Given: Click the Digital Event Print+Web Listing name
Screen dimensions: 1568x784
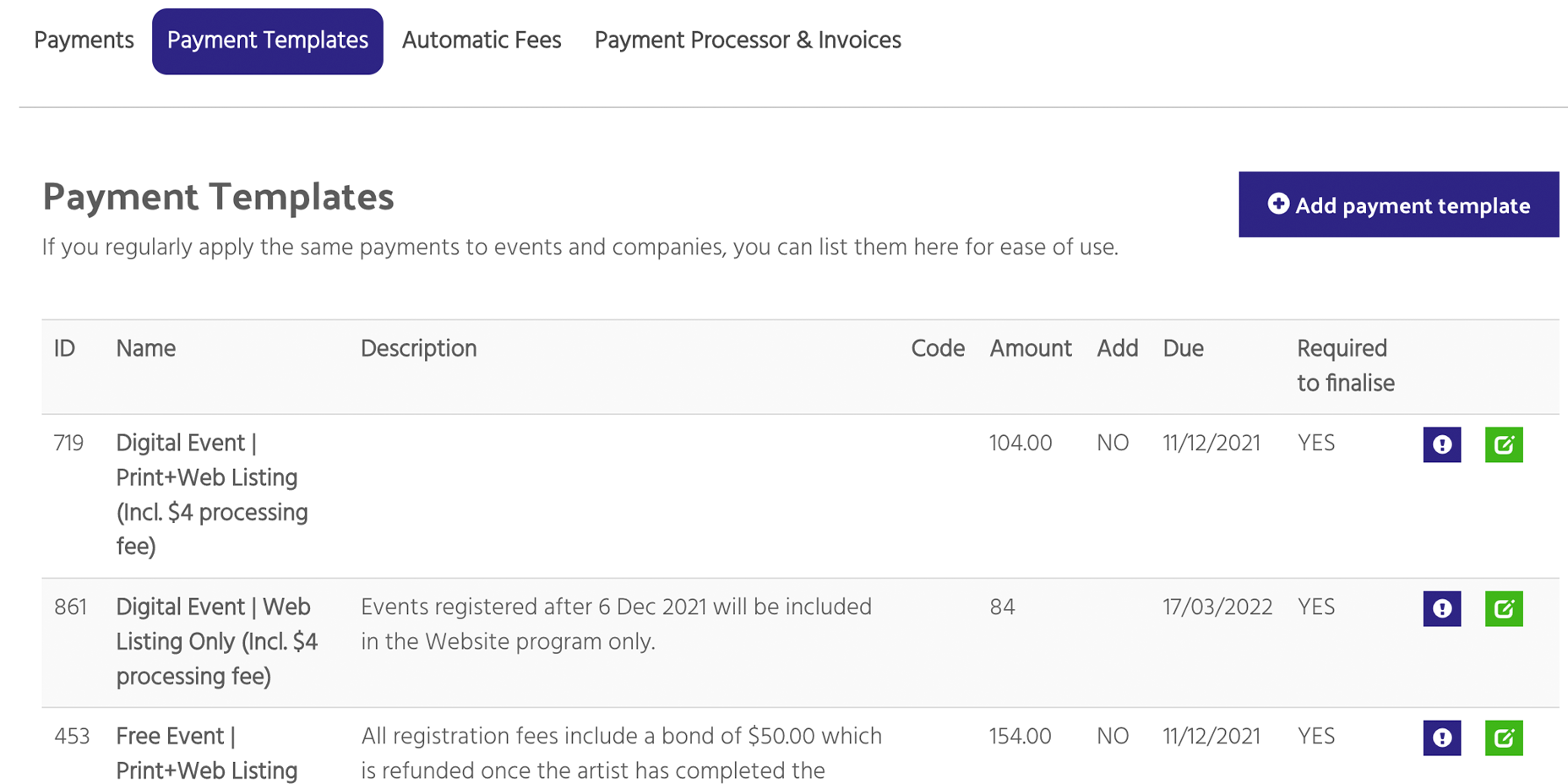Looking at the screenshot, I should click(x=212, y=495).
